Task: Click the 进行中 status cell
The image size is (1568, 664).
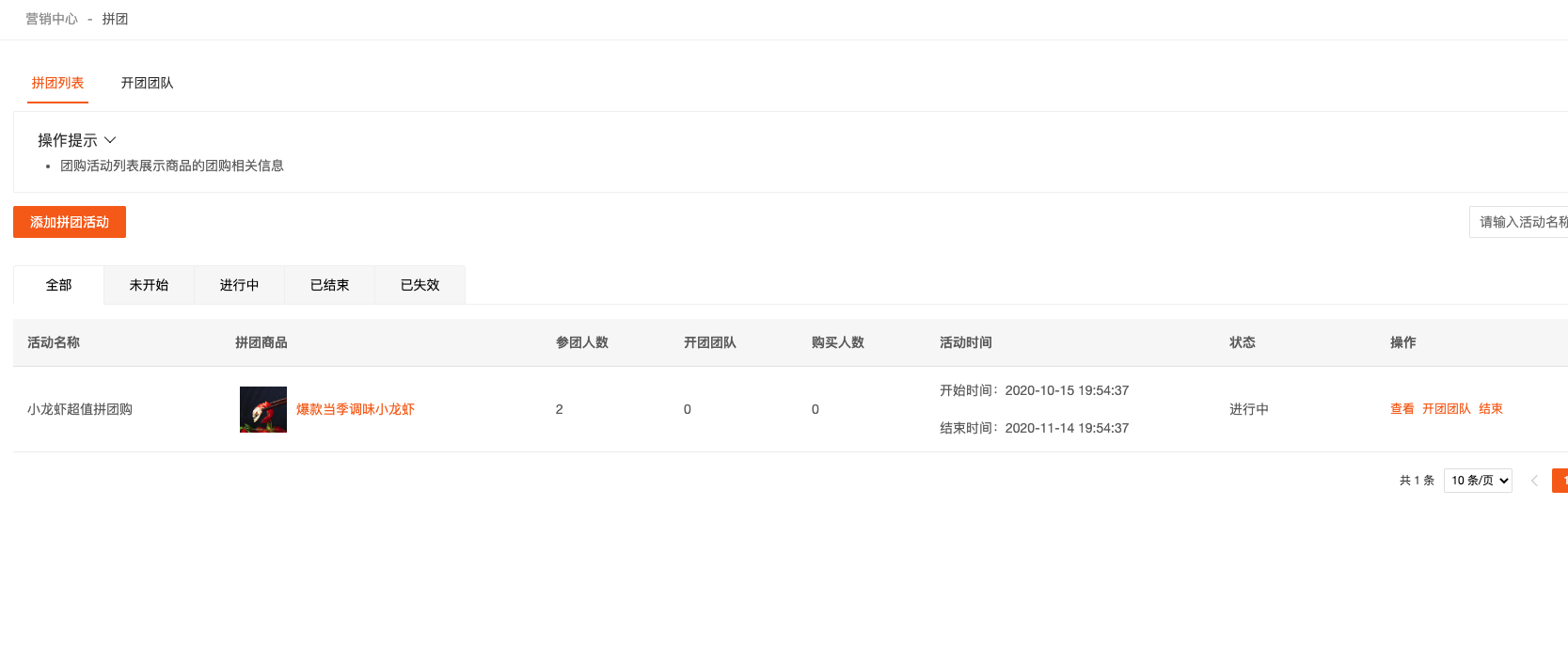Action: (x=1249, y=409)
